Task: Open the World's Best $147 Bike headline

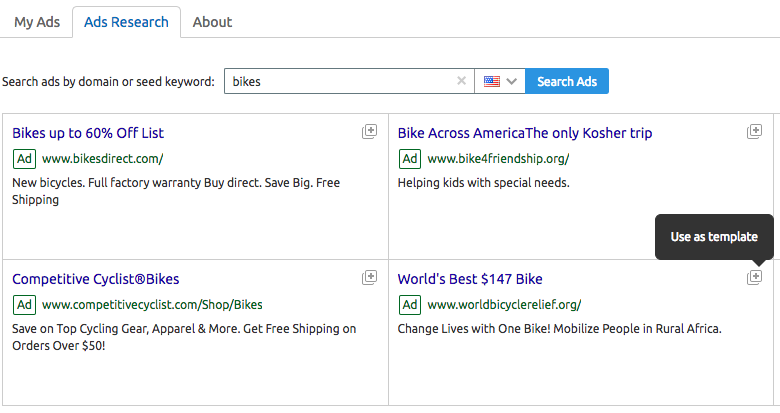Action: click(470, 279)
